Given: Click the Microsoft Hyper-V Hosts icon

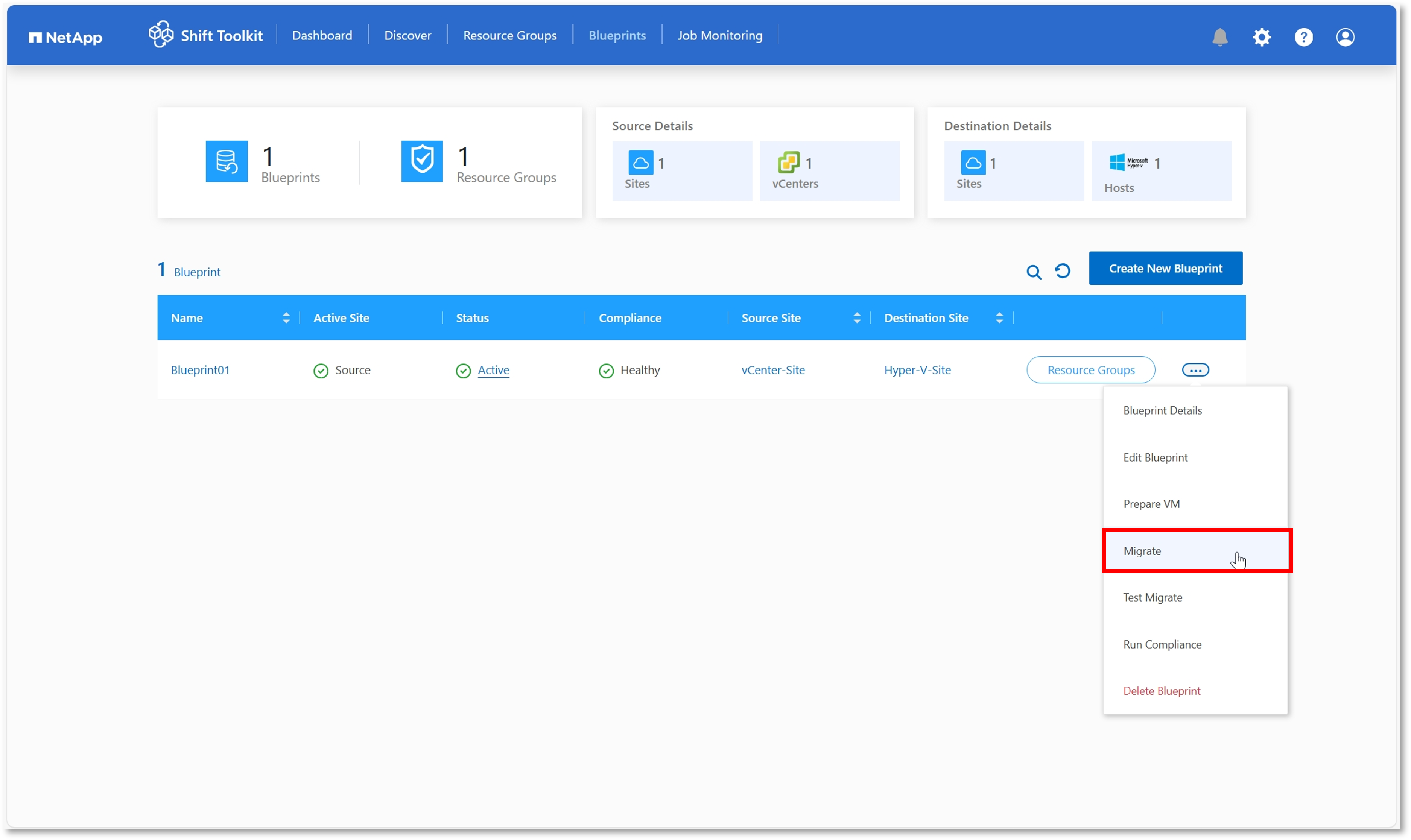Looking at the screenshot, I should pyautogui.click(x=1128, y=163).
